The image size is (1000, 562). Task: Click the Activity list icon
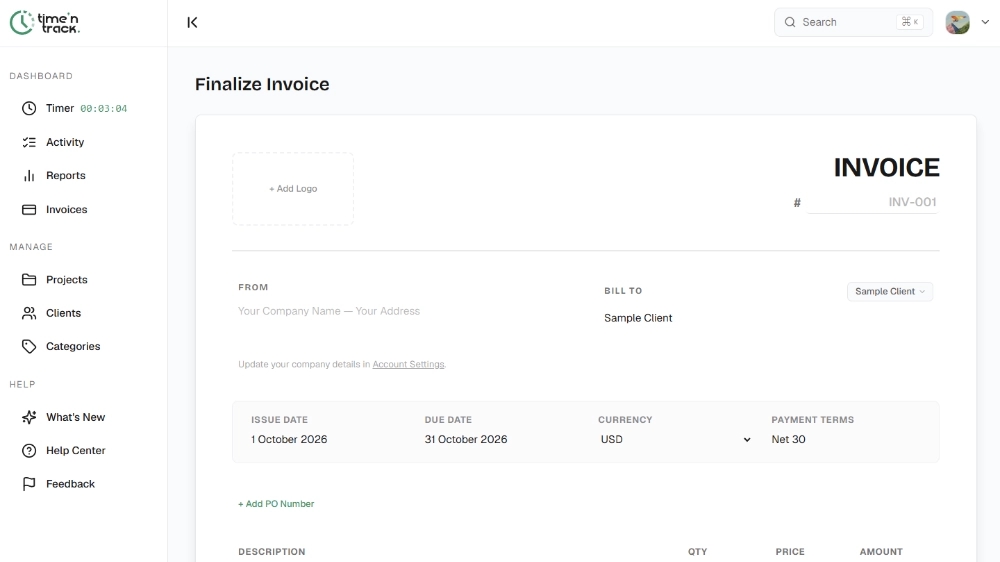coord(29,142)
